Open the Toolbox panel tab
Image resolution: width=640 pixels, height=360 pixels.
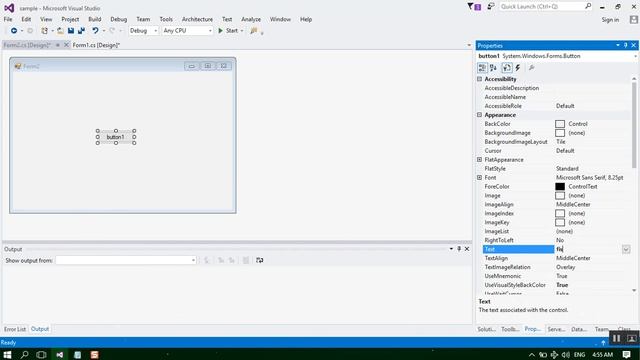510,329
